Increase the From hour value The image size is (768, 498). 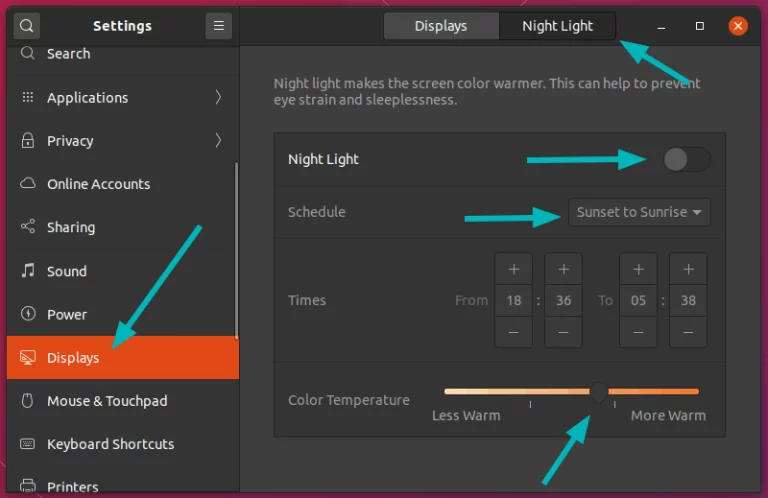tap(514, 269)
